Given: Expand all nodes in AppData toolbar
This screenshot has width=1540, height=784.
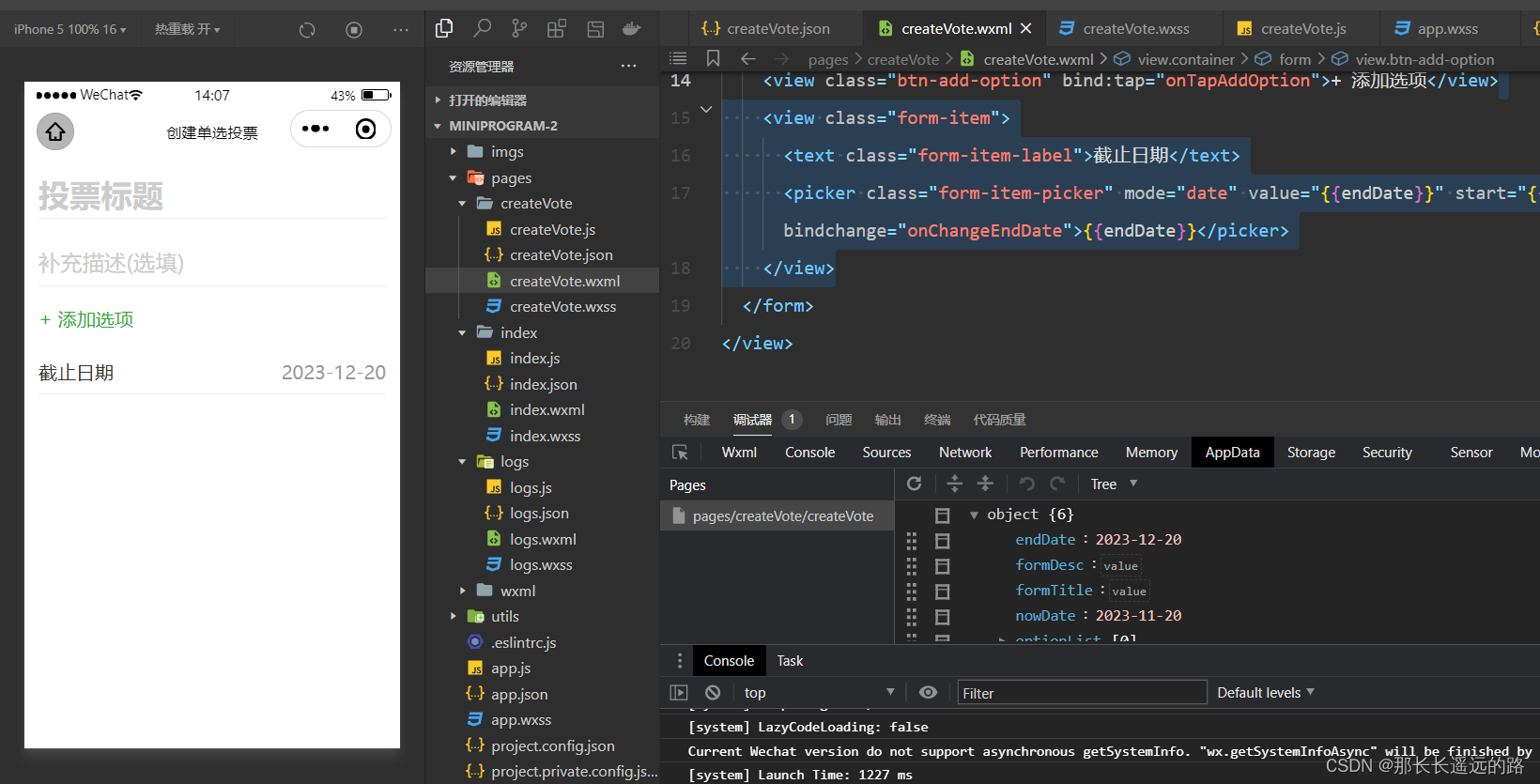Looking at the screenshot, I should [954, 484].
